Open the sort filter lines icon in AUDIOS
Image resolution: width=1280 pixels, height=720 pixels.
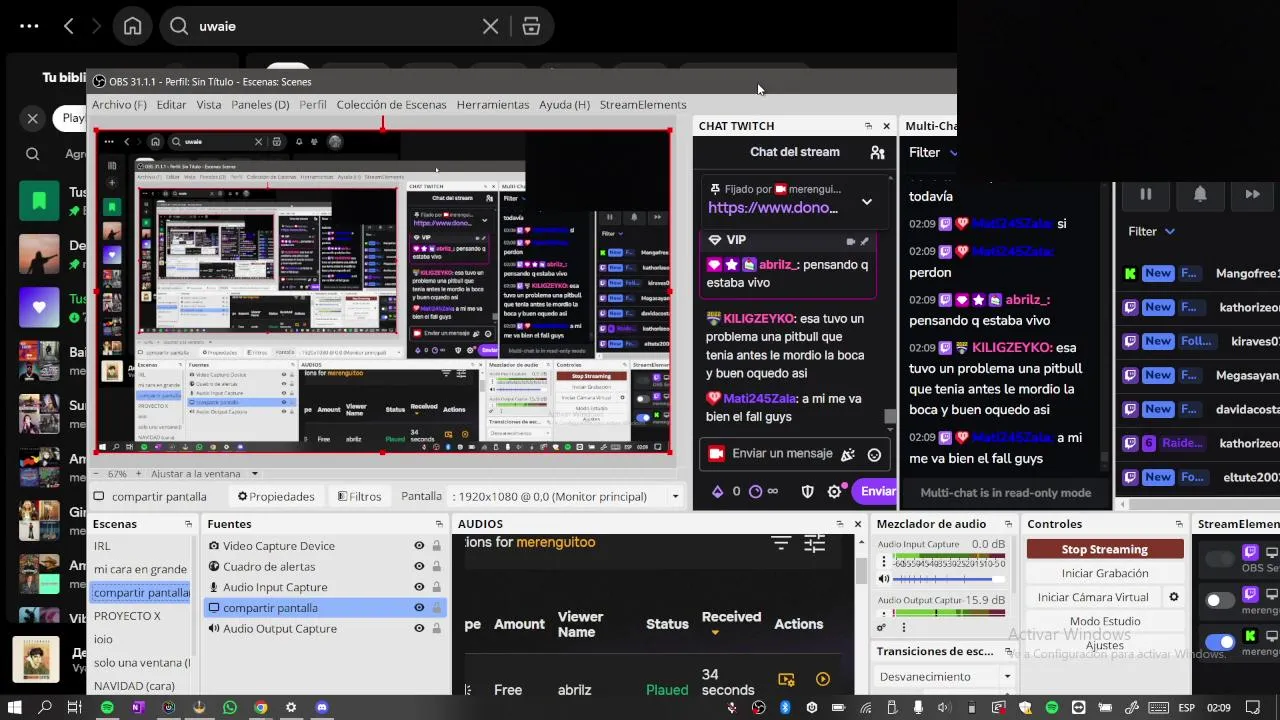click(781, 543)
